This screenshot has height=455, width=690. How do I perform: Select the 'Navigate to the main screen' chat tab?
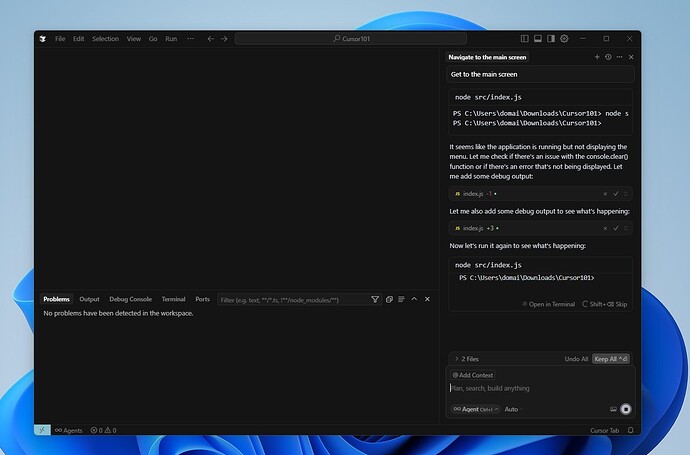click(487, 57)
